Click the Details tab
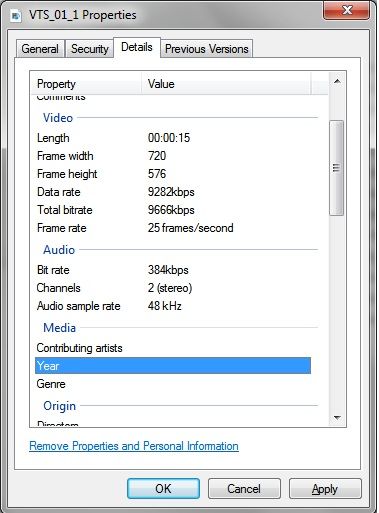The image size is (379, 513). [137, 47]
